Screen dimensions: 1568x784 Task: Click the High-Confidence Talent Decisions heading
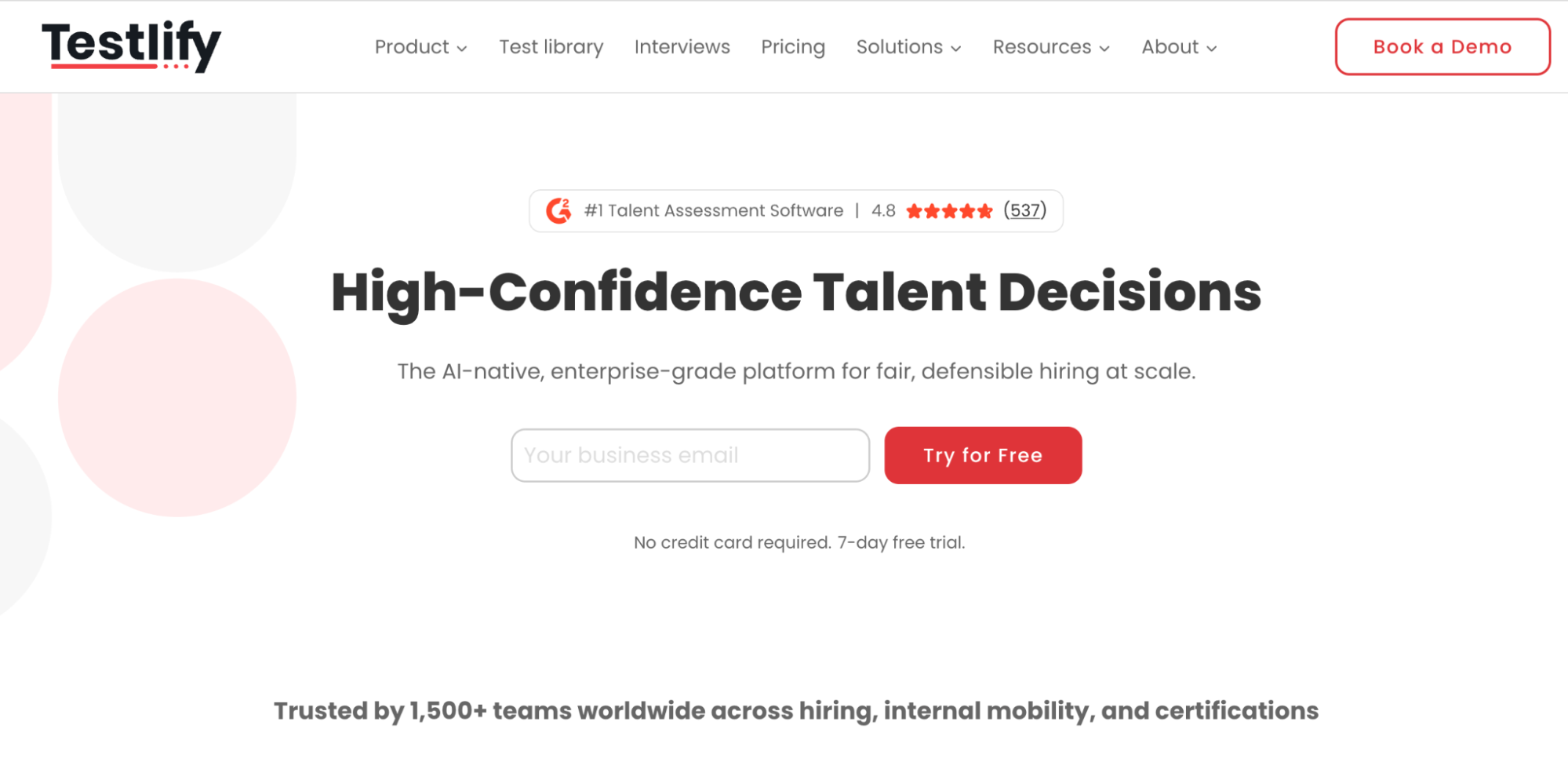point(796,292)
